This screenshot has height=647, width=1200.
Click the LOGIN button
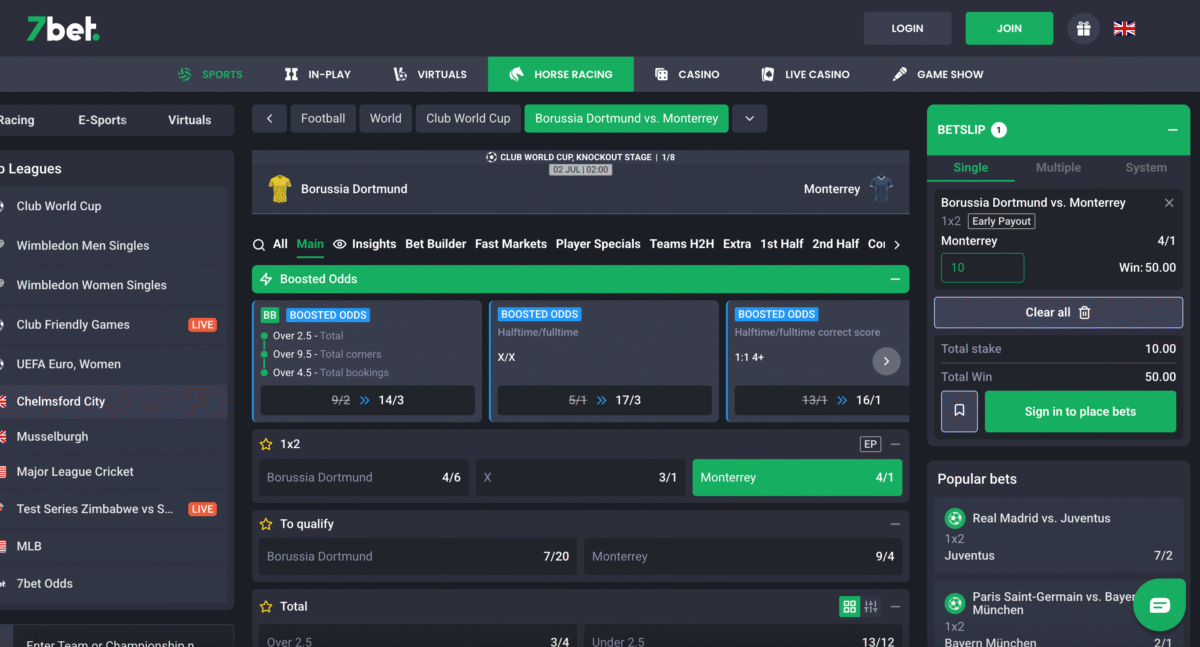[907, 28]
